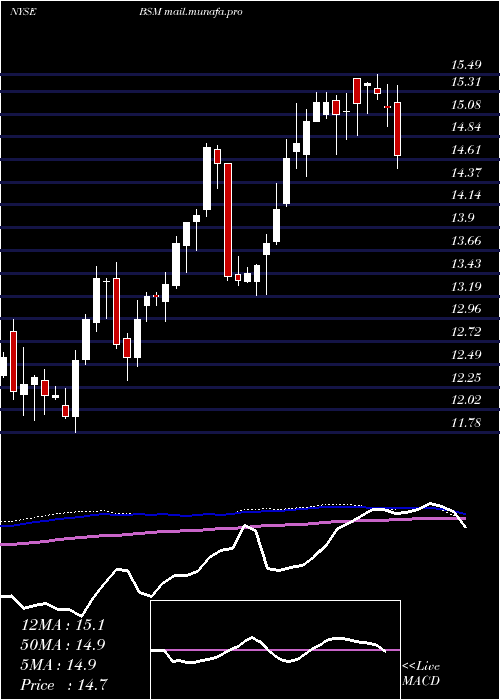Click the 12MA : 15.1 readout

coord(62,625)
